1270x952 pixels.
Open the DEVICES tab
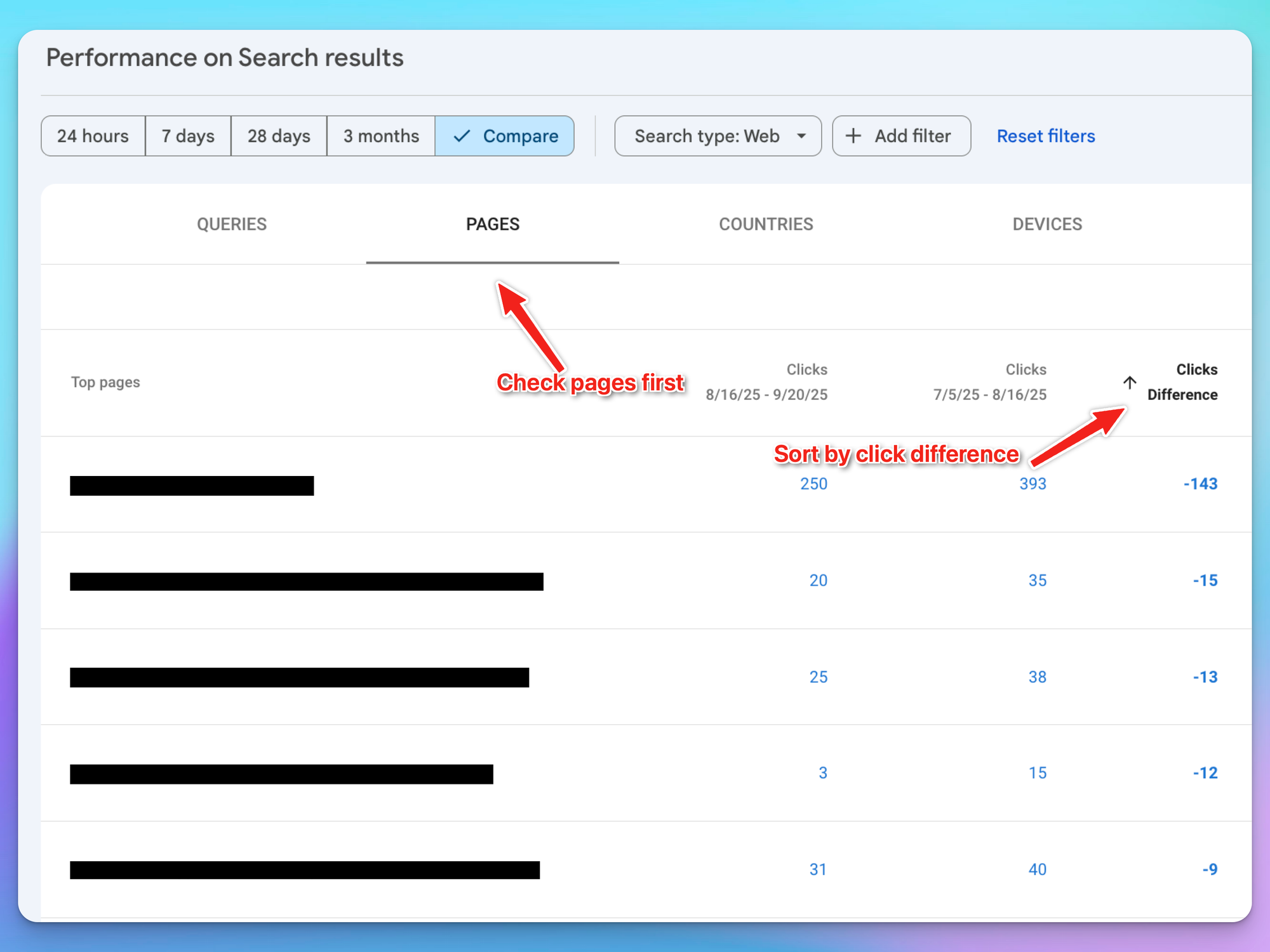click(x=1047, y=224)
